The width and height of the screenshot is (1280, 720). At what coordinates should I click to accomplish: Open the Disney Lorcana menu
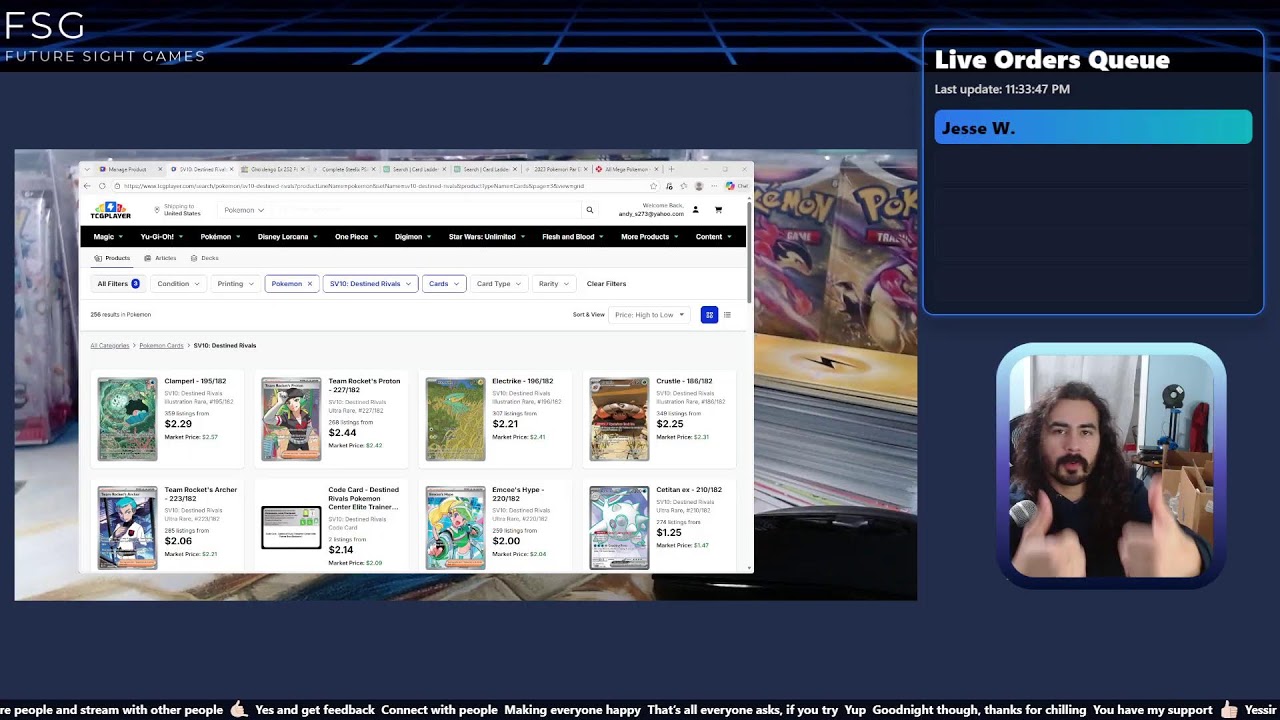[x=287, y=237]
